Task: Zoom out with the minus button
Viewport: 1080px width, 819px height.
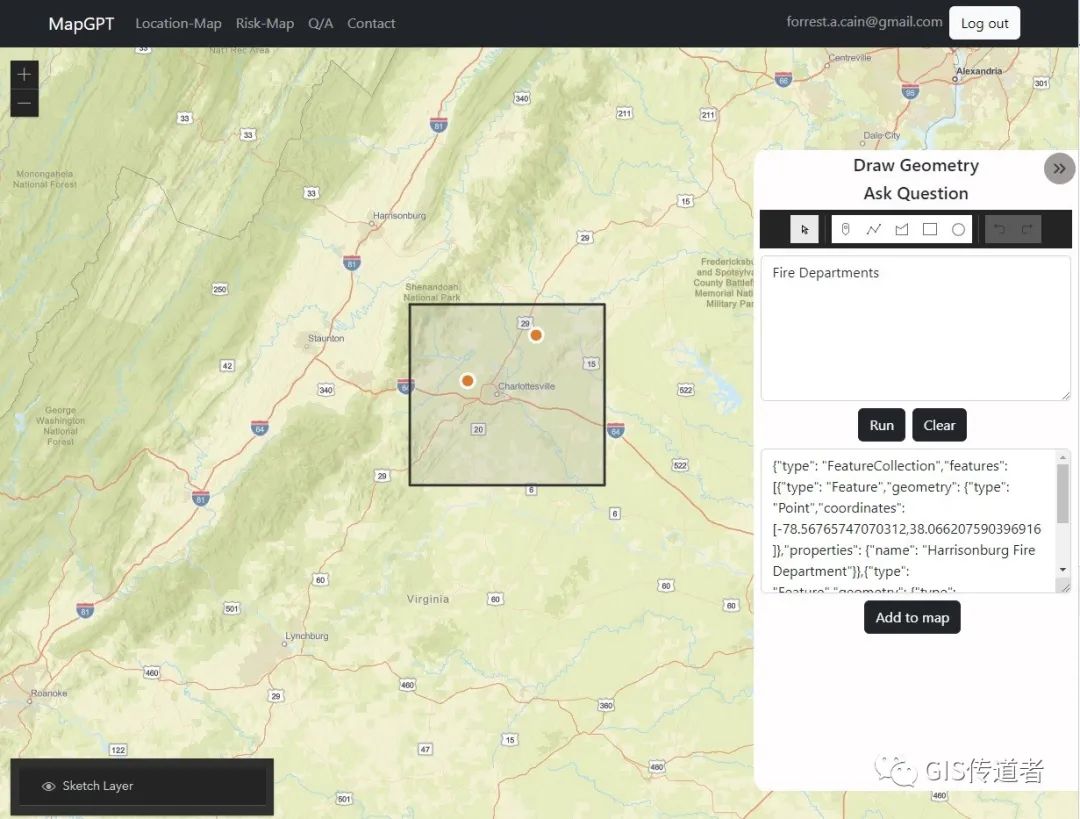Action: tap(24, 103)
